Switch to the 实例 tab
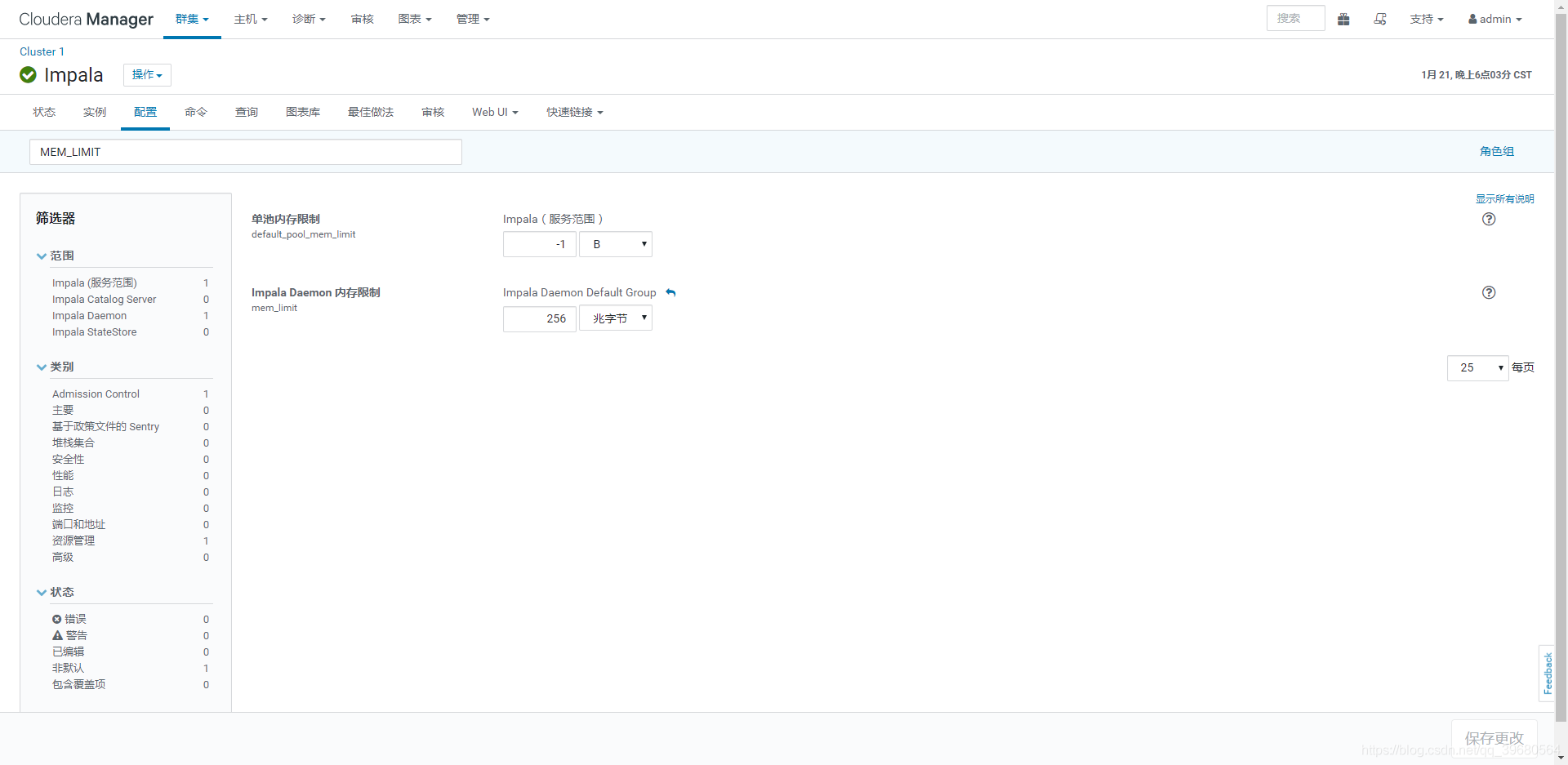 95,112
